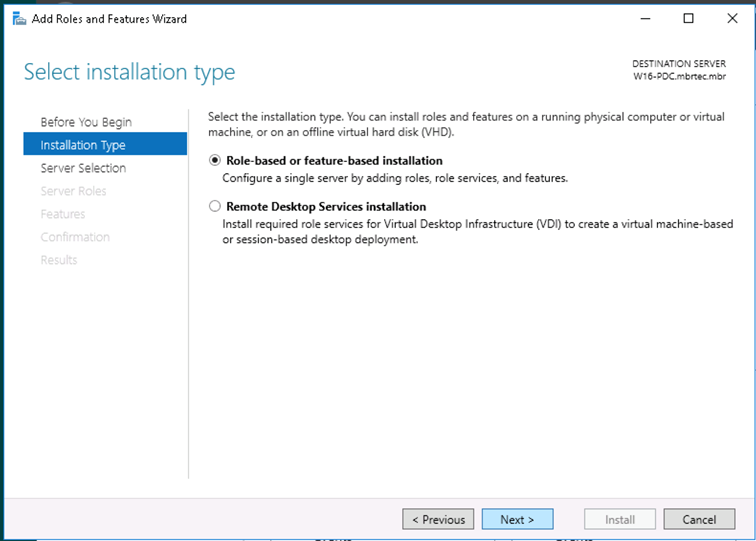Screen dimensions: 756x541
Task: Open the Installation Type step
Action: pyautogui.click(x=105, y=144)
